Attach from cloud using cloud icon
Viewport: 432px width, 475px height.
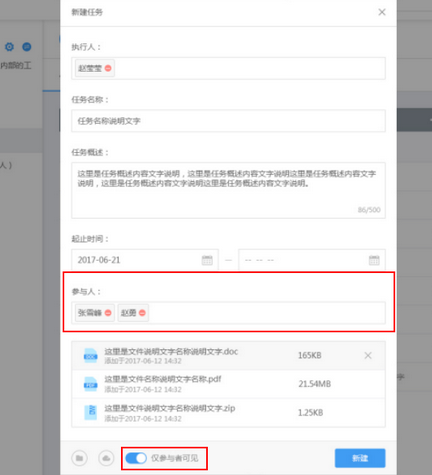[106, 458]
